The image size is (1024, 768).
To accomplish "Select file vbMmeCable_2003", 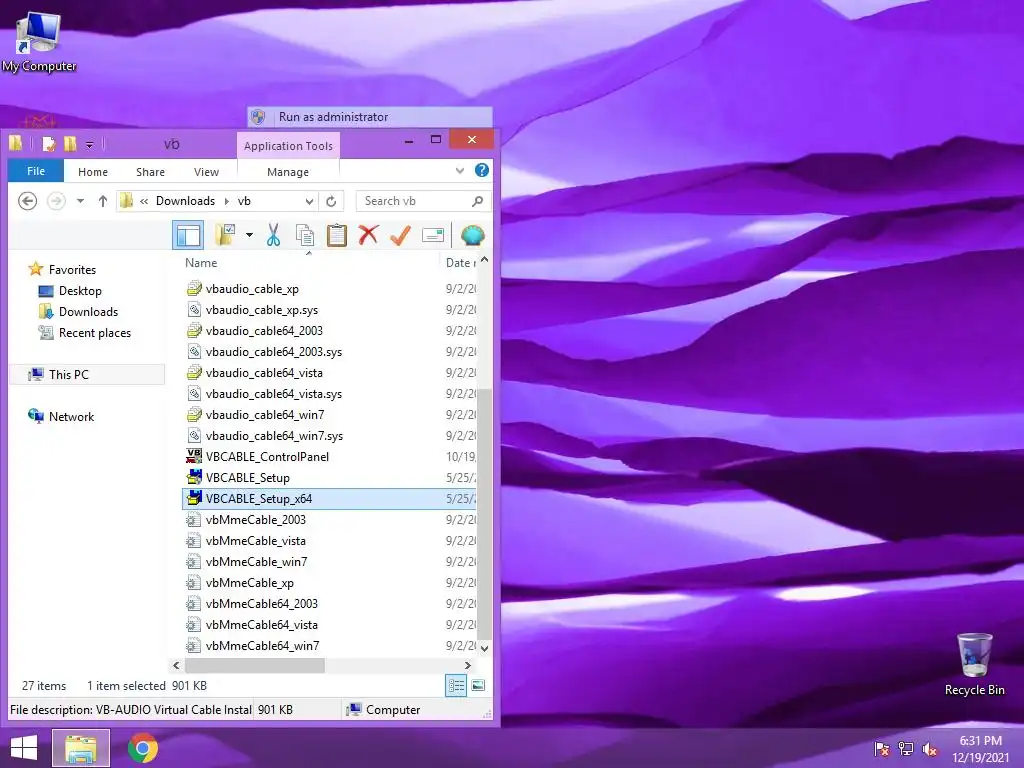I will [255, 520].
